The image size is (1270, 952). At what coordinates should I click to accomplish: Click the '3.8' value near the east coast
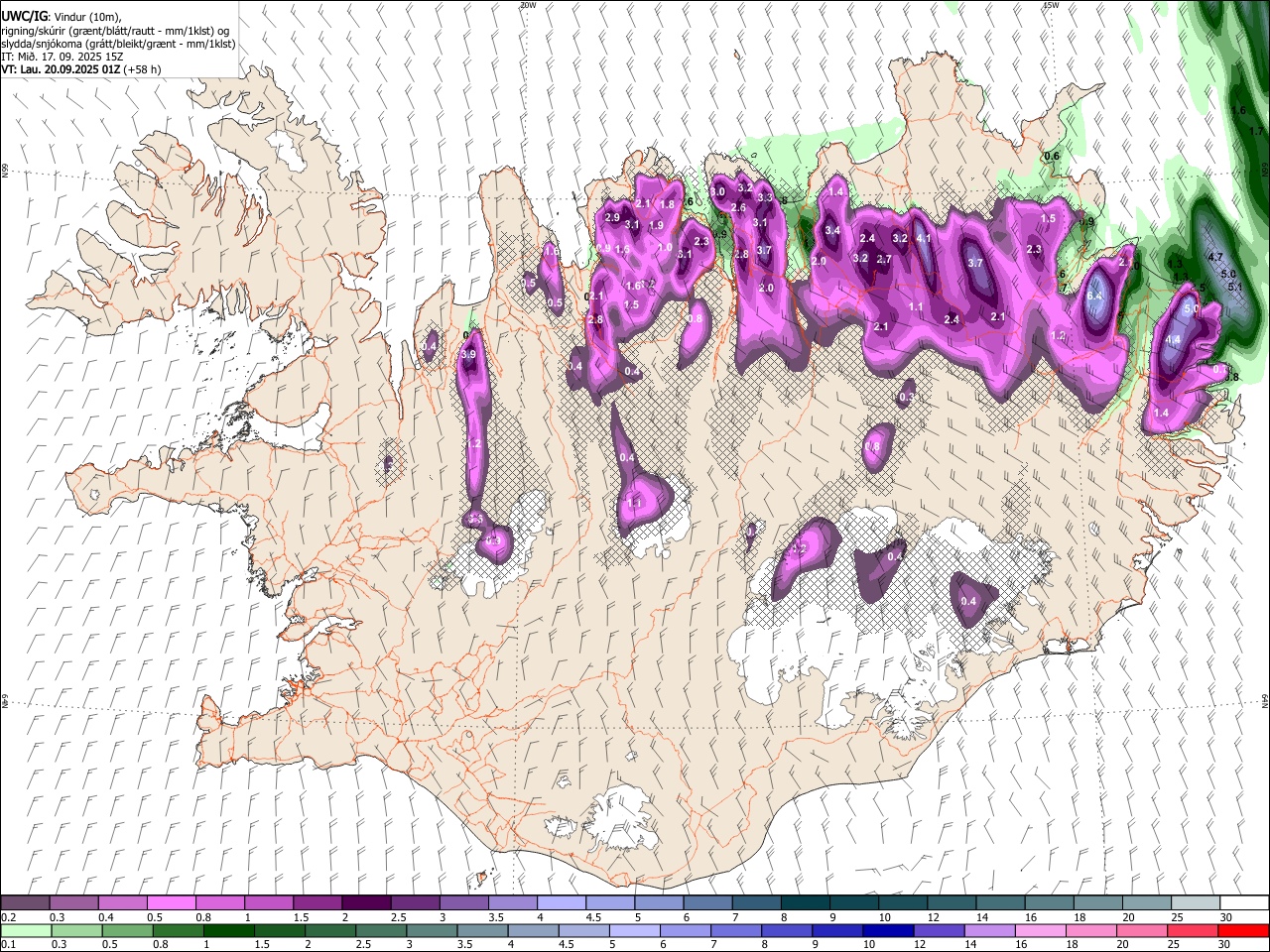(x=1232, y=377)
